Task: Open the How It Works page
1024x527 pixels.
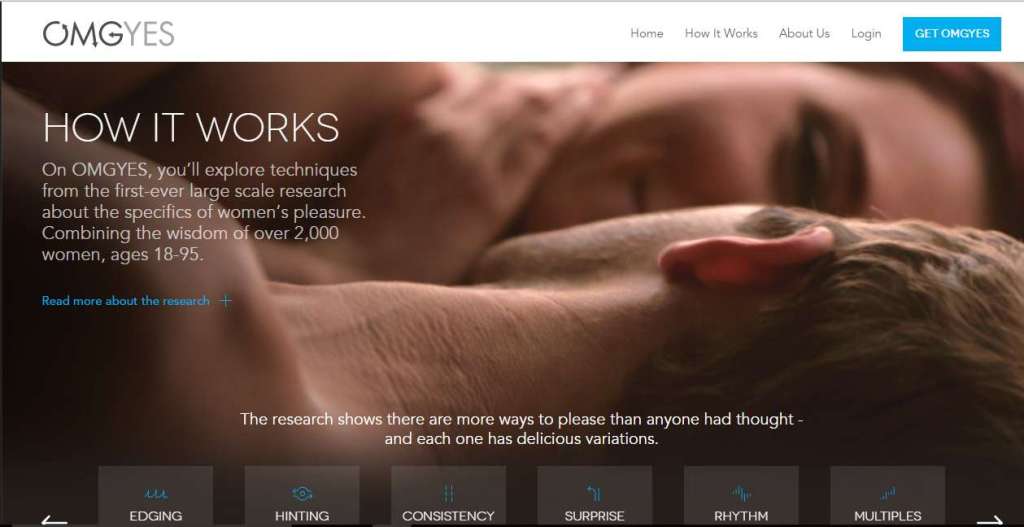Action: (x=721, y=33)
